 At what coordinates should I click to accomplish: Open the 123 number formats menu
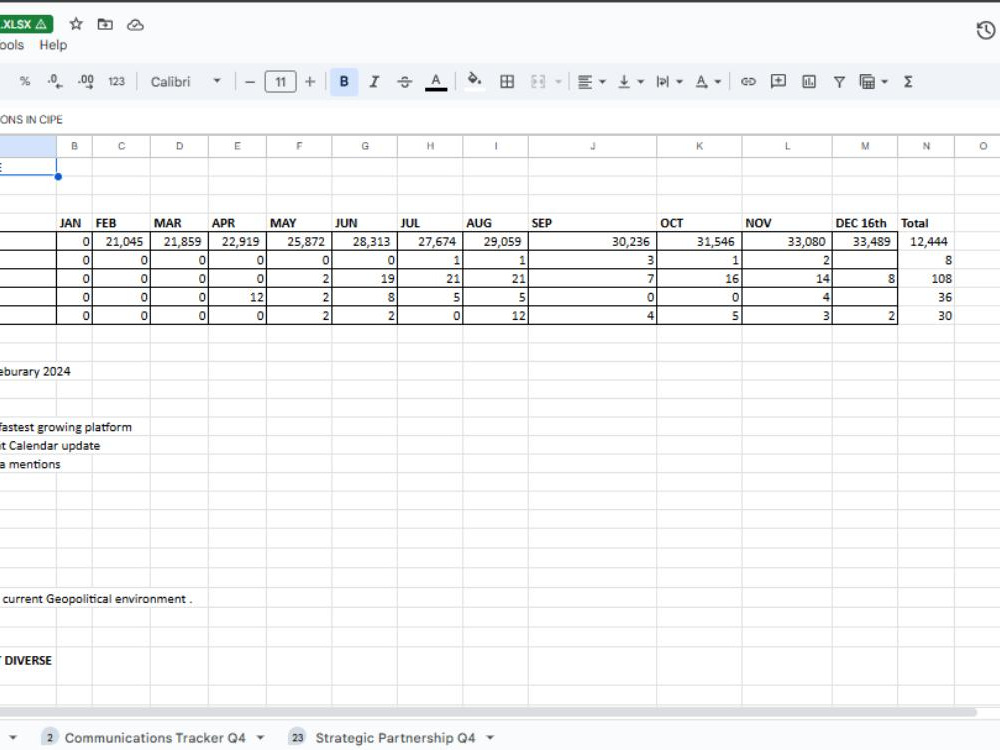[x=116, y=82]
